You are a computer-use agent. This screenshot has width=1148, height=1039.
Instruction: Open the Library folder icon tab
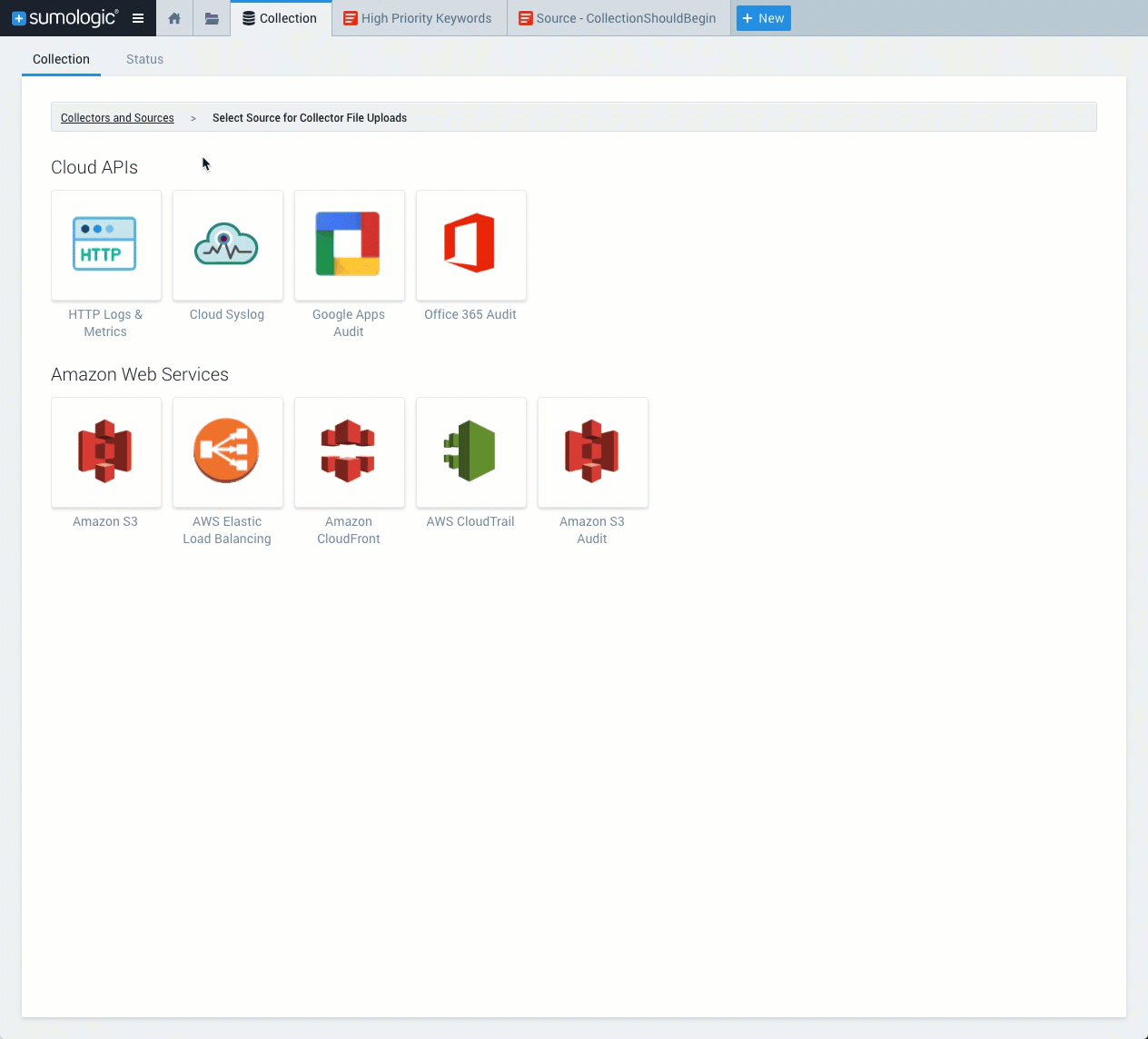(212, 18)
